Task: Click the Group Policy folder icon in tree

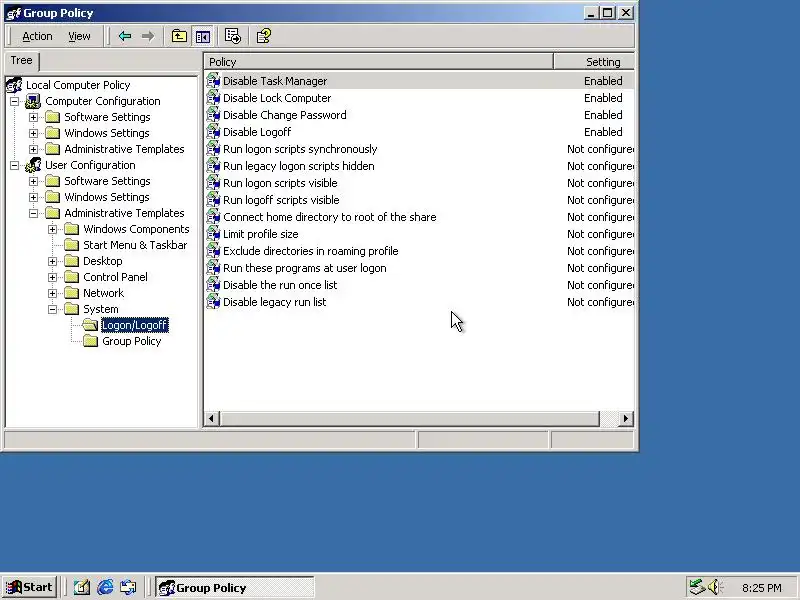Action: [x=90, y=341]
